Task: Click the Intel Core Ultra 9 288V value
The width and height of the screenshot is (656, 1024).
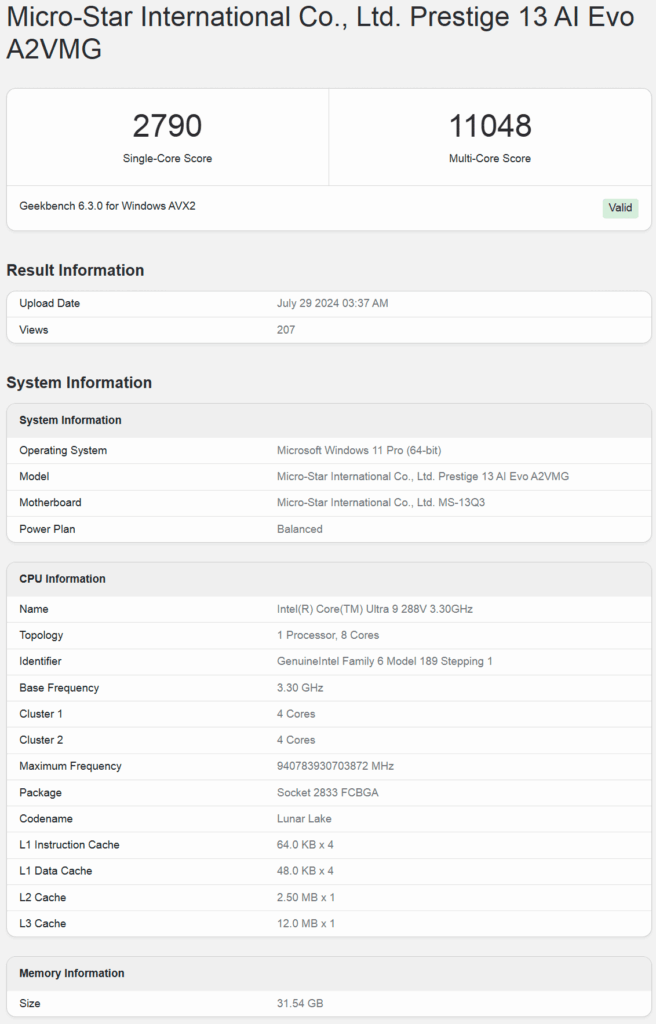Action: [375, 609]
